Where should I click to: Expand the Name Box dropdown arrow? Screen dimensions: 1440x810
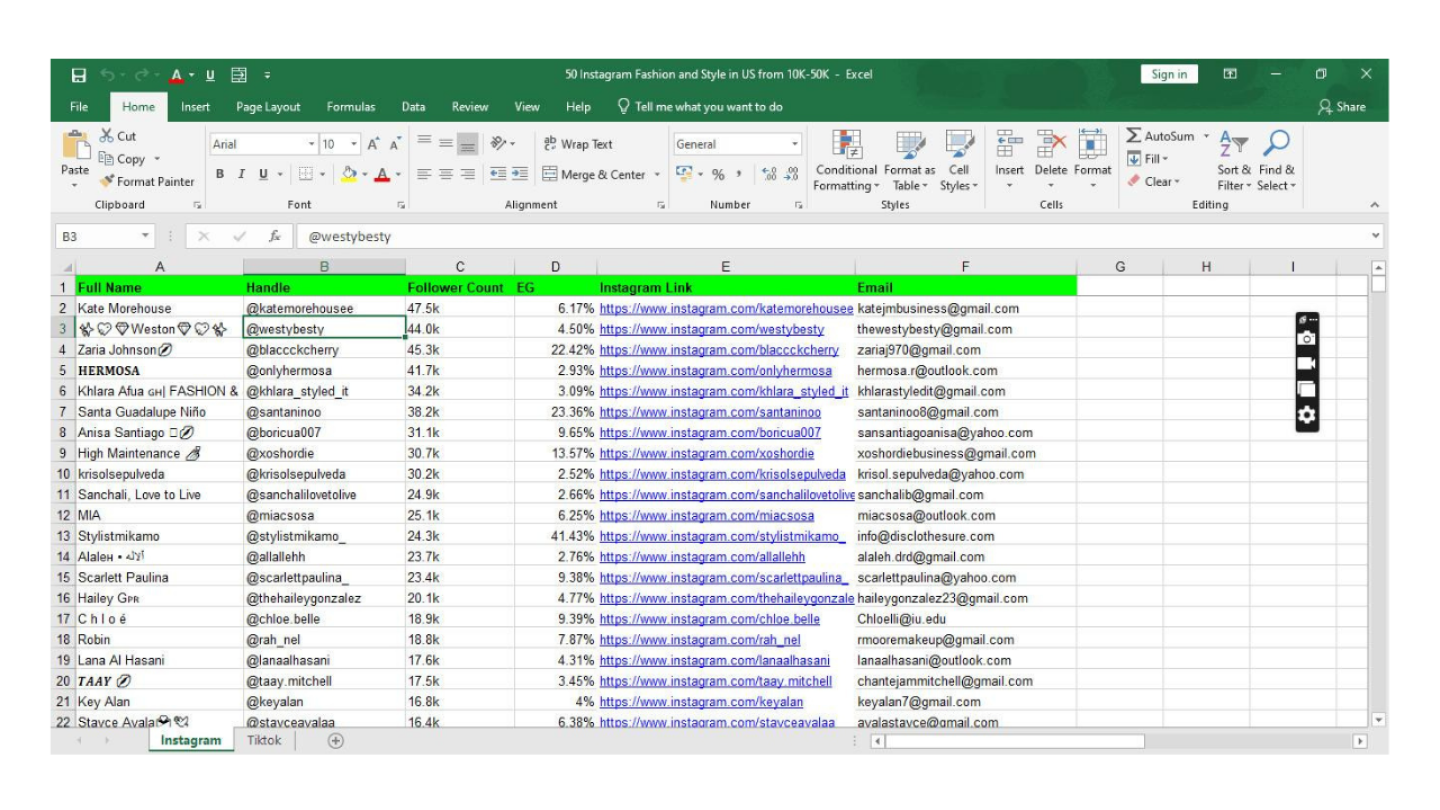pyautogui.click(x=146, y=237)
